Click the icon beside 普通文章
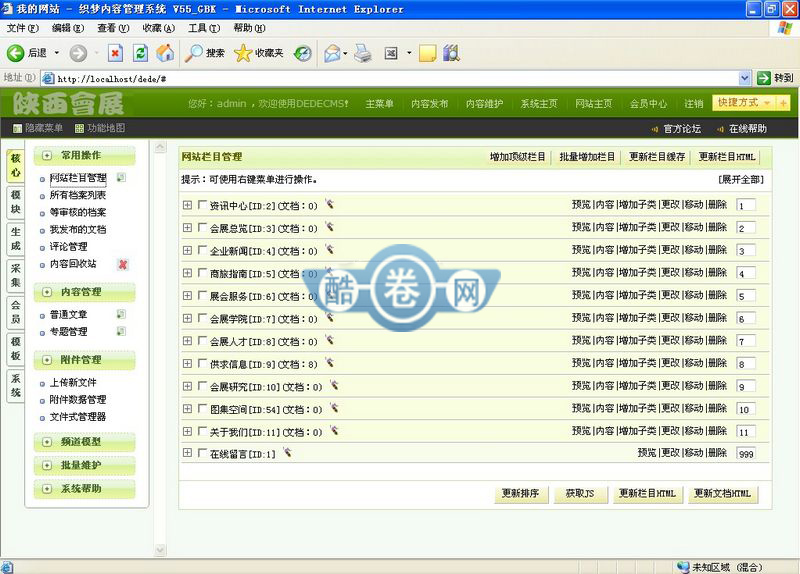Viewport: 800px width, 574px height. tap(121, 314)
